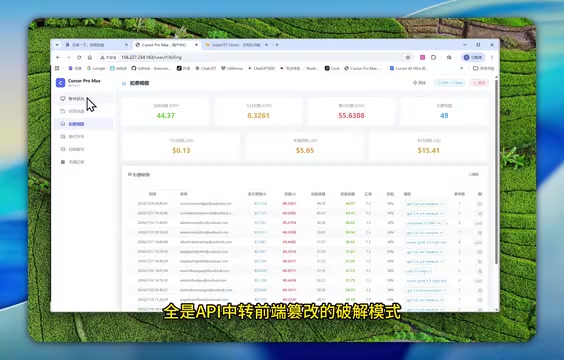Viewport: 564px width, 360px height.
Task: Reload the current page
Action: [79, 57]
